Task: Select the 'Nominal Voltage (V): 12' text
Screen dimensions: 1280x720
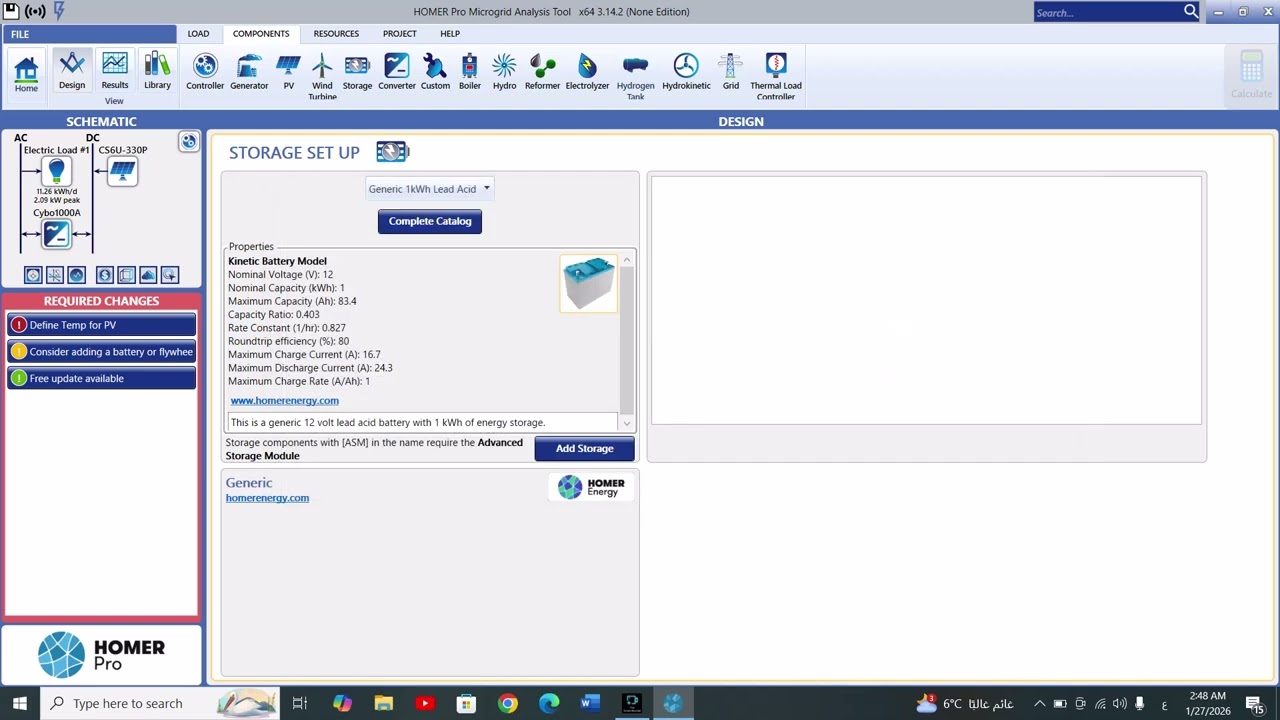Action: pyautogui.click(x=280, y=274)
